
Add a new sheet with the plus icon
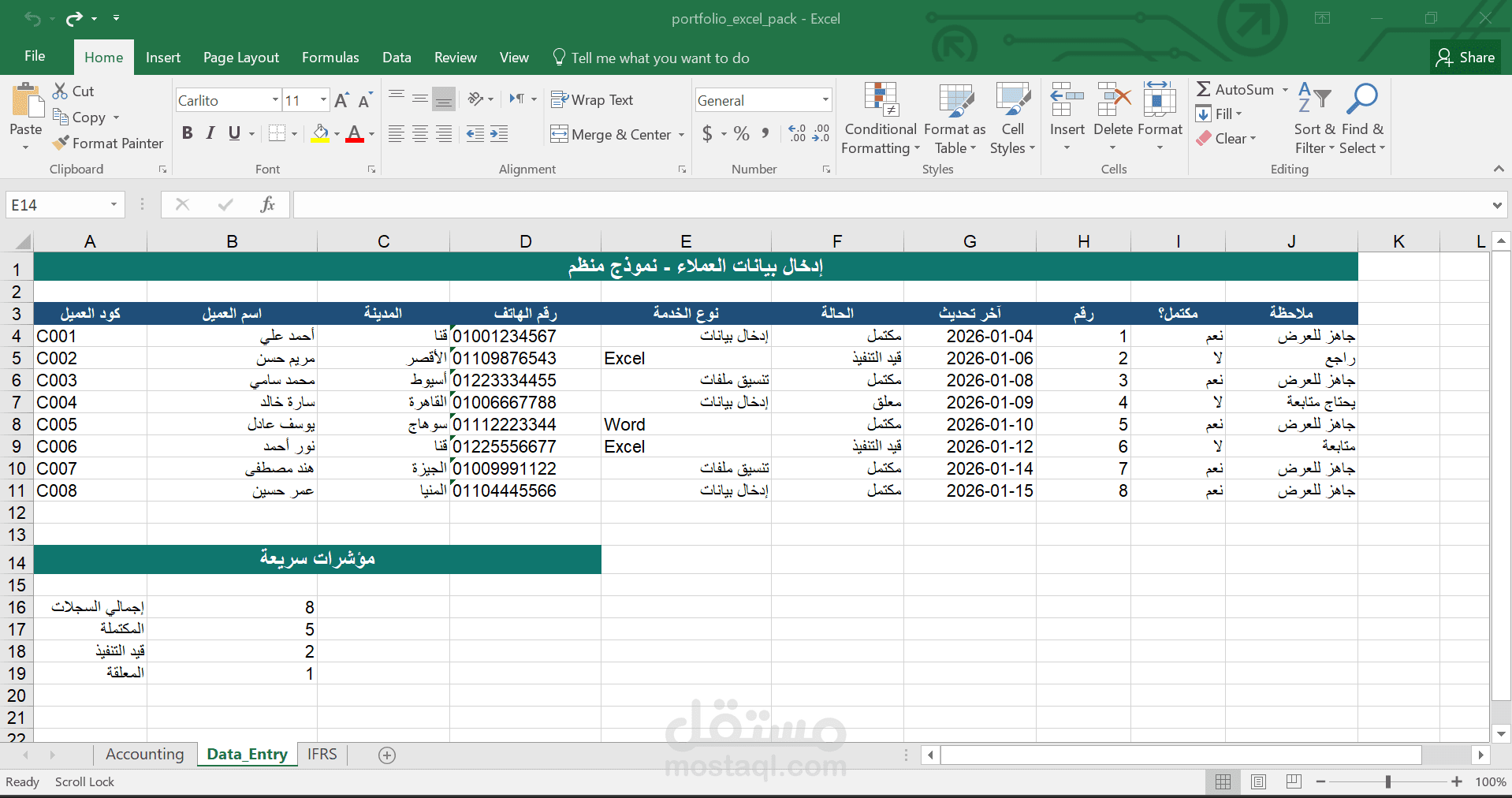387,755
